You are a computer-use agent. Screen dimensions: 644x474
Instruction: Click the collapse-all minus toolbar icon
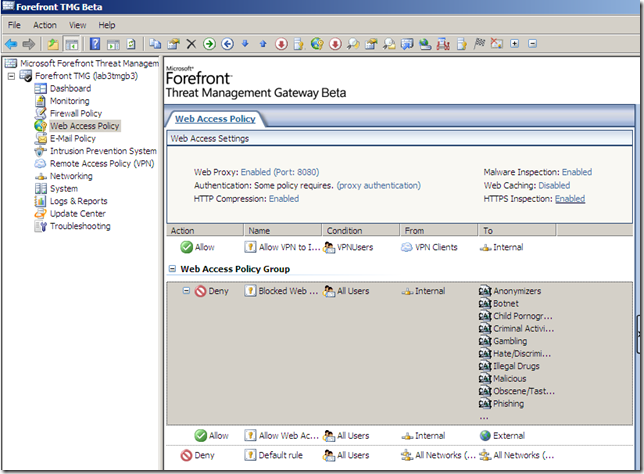[533, 44]
